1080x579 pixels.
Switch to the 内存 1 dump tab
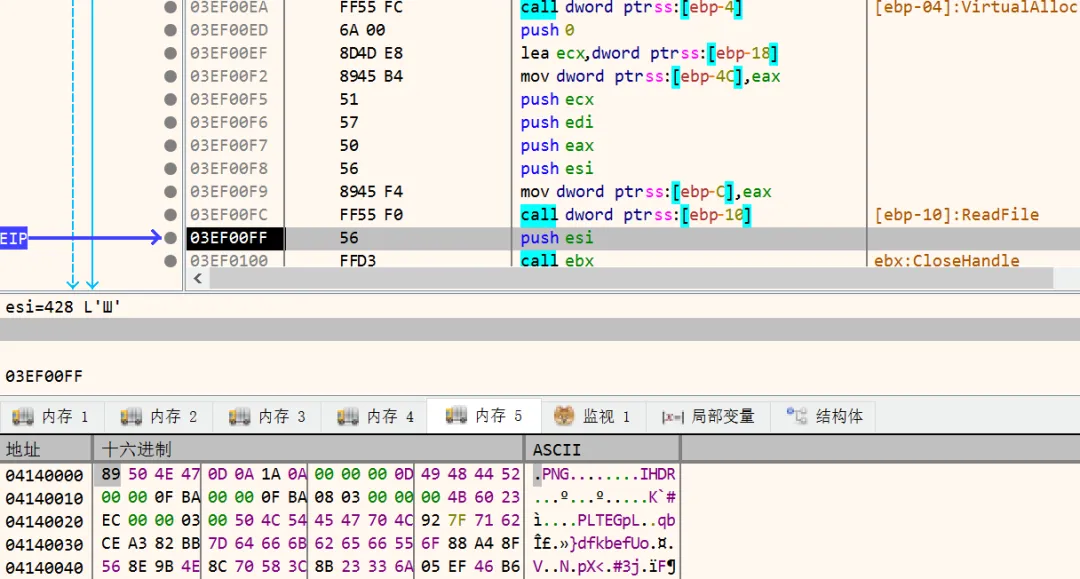tap(52, 416)
